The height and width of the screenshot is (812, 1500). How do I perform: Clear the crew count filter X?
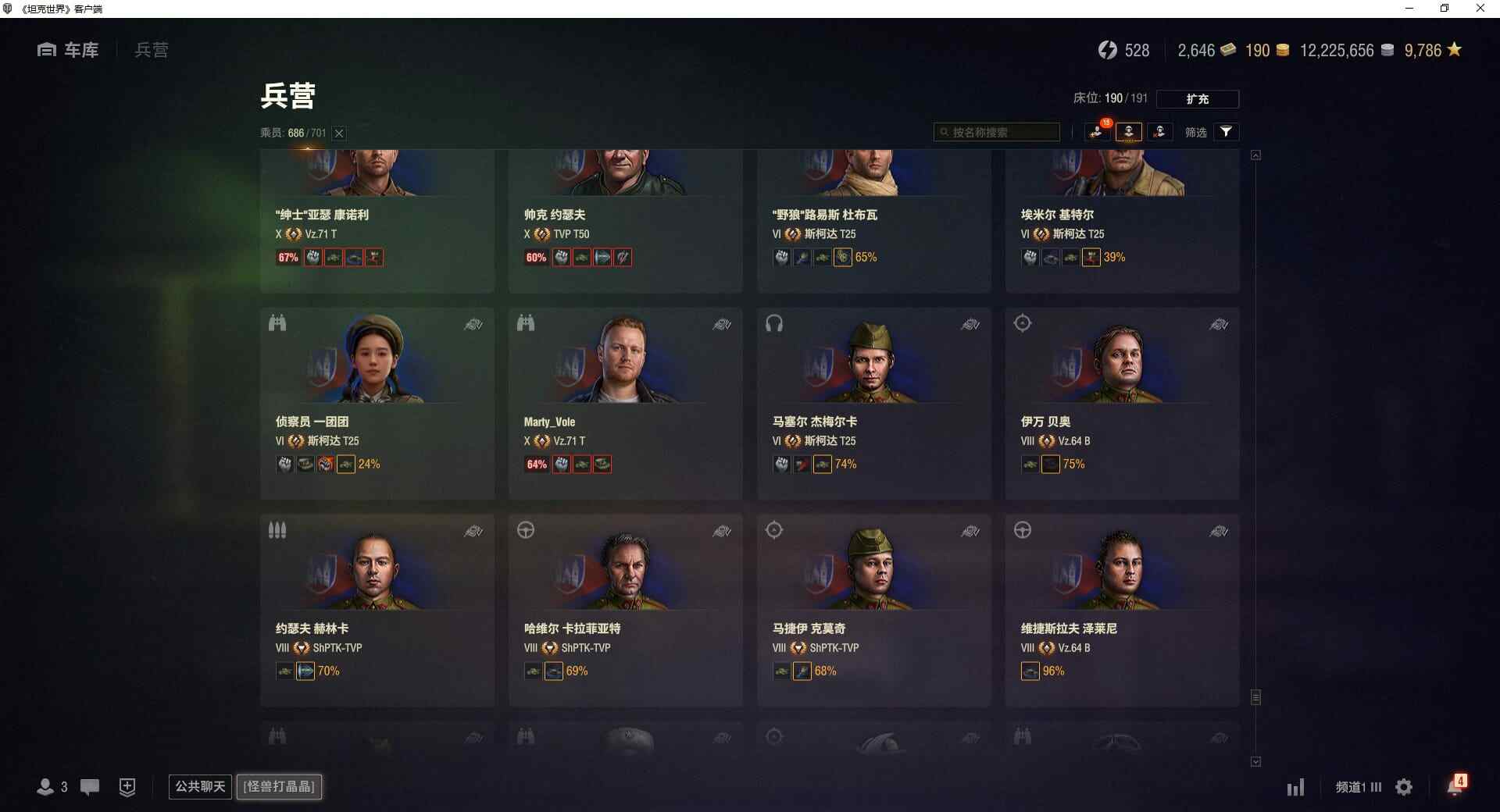point(339,133)
